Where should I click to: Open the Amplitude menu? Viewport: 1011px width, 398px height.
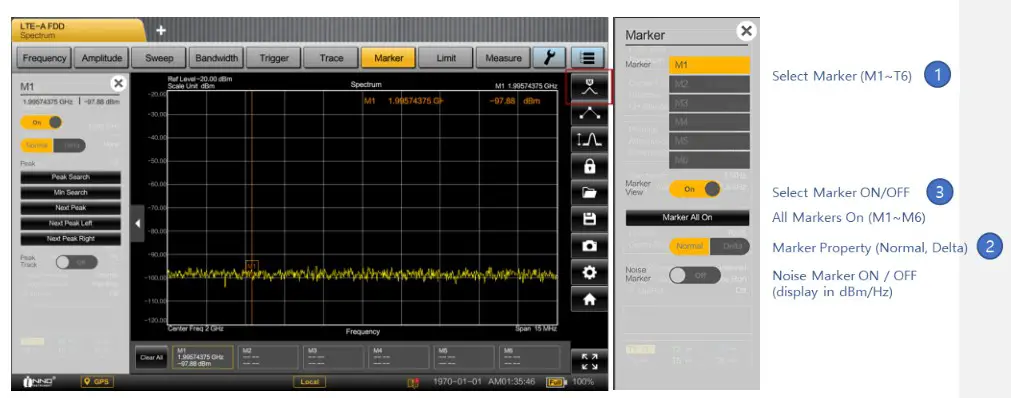click(x=102, y=57)
